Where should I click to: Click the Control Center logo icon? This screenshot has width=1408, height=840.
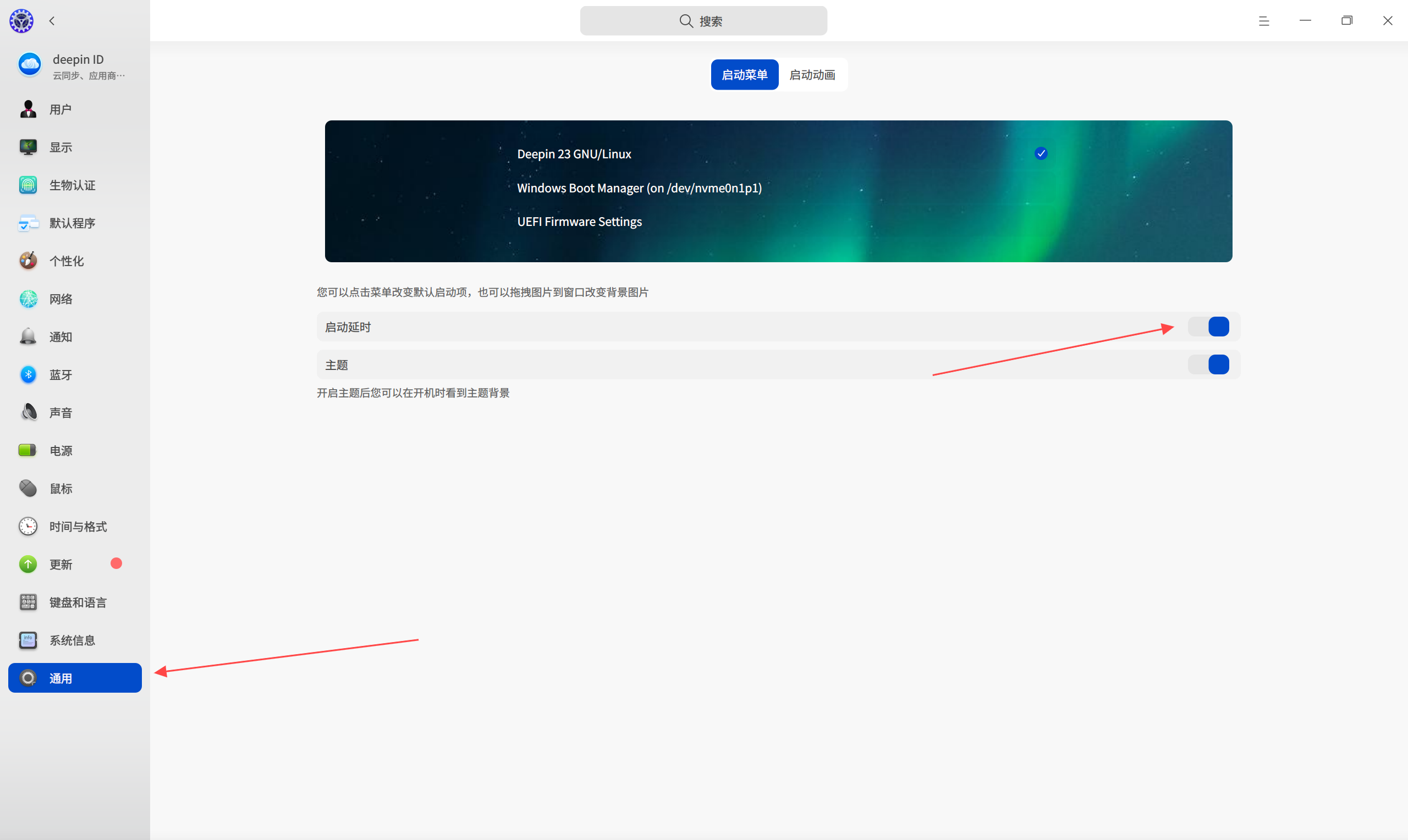point(21,21)
